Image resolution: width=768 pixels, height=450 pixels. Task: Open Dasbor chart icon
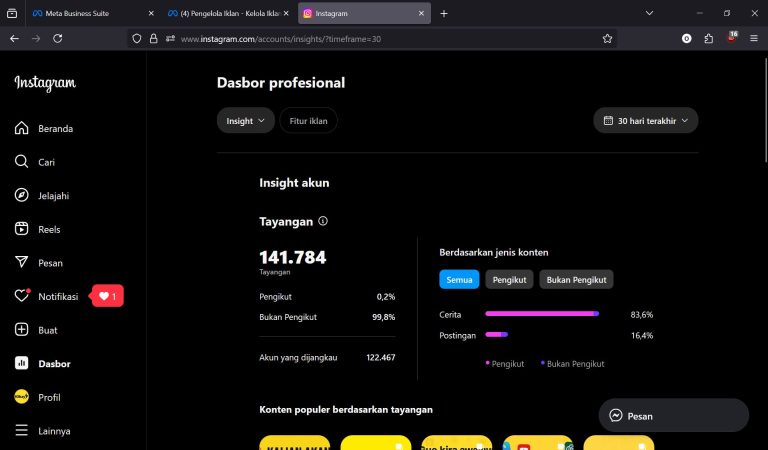click(22, 363)
